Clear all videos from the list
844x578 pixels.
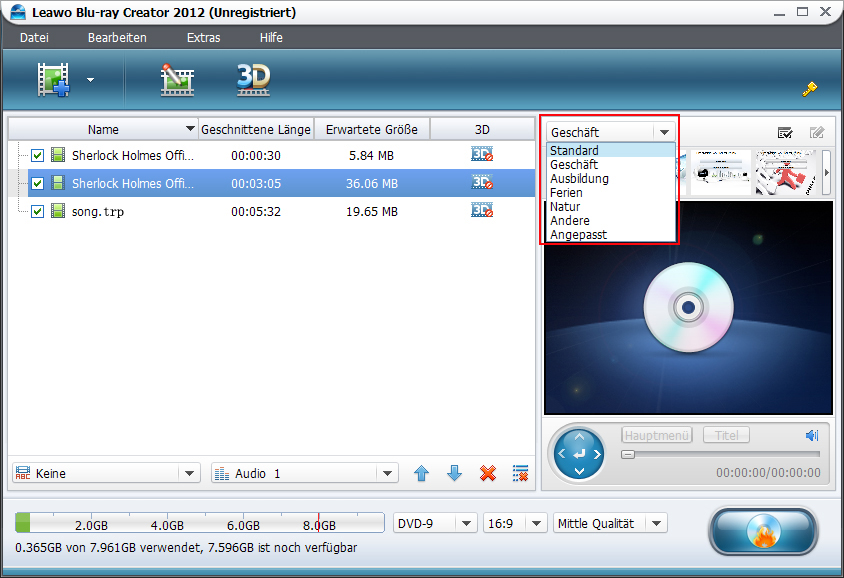pyautogui.click(x=521, y=474)
